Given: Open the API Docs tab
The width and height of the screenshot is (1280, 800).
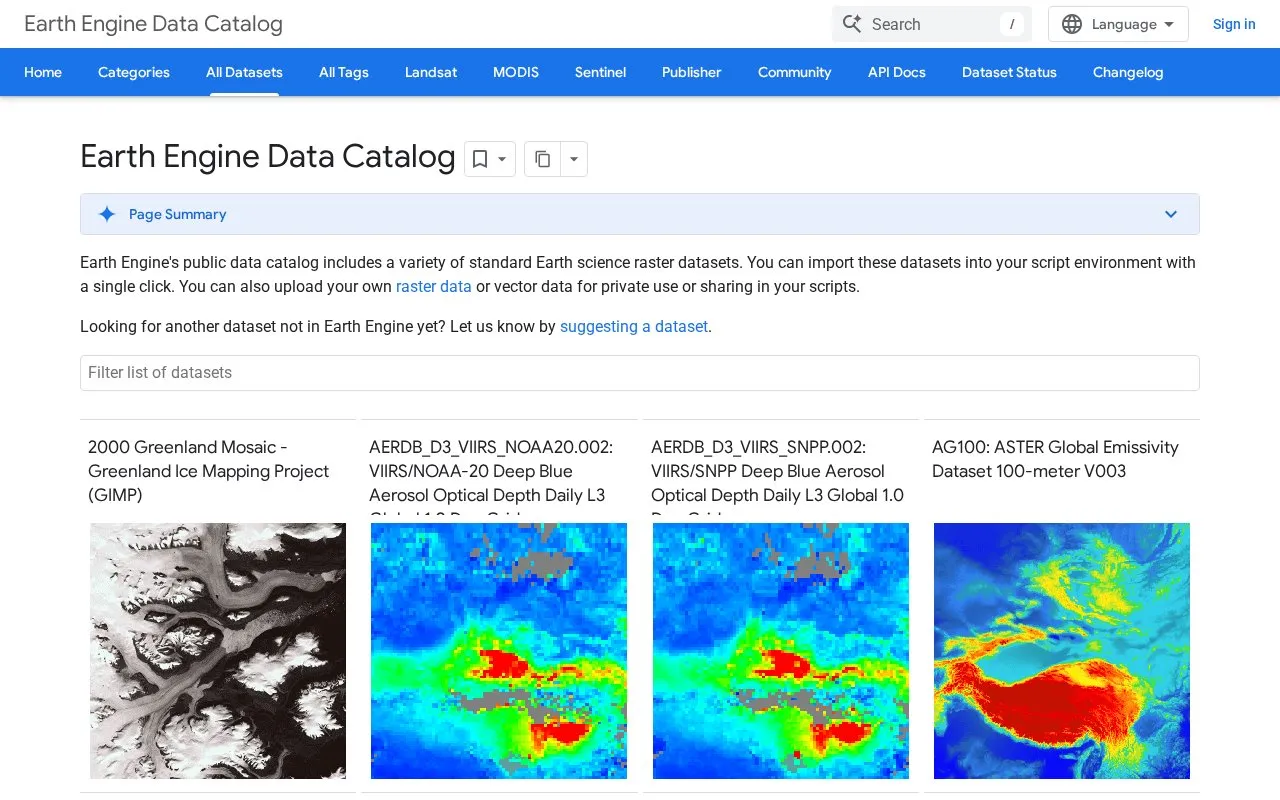Looking at the screenshot, I should click(897, 72).
